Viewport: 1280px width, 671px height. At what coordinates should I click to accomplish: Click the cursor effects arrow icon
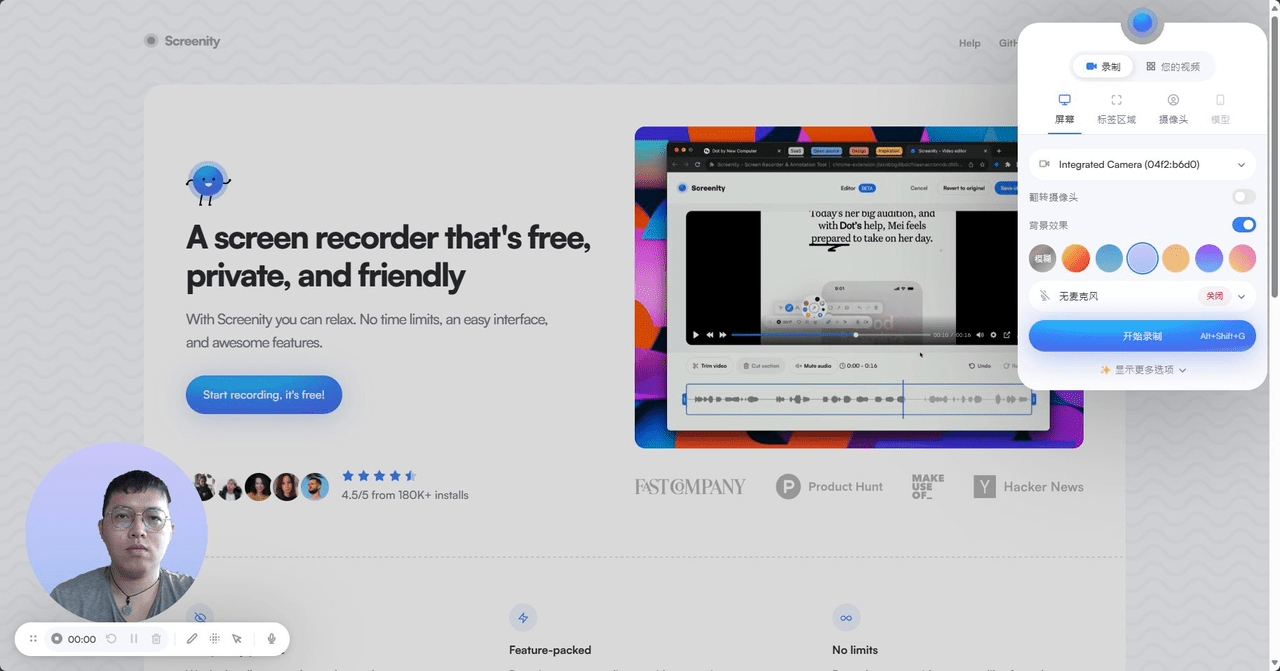click(237, 639)
